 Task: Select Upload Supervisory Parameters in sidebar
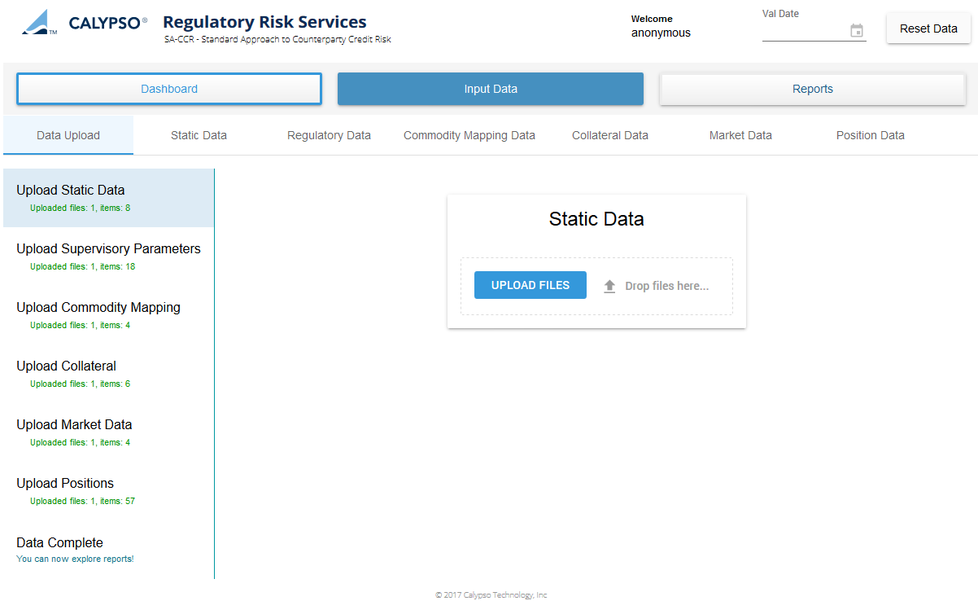click(108, 249)
